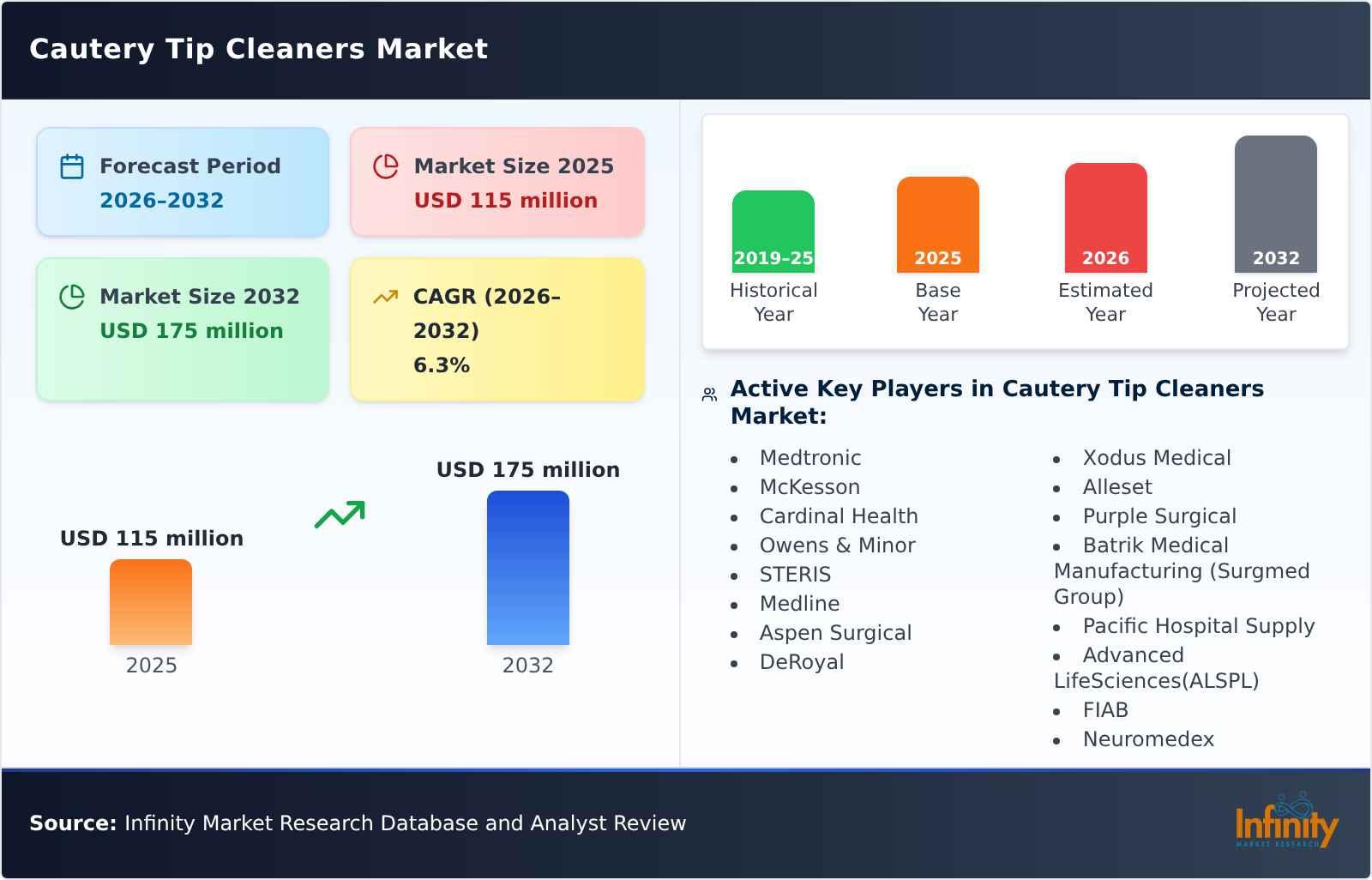Click the Projected Year label
This screenshot has width=1372, height=880.
(x=1276, y=303)
